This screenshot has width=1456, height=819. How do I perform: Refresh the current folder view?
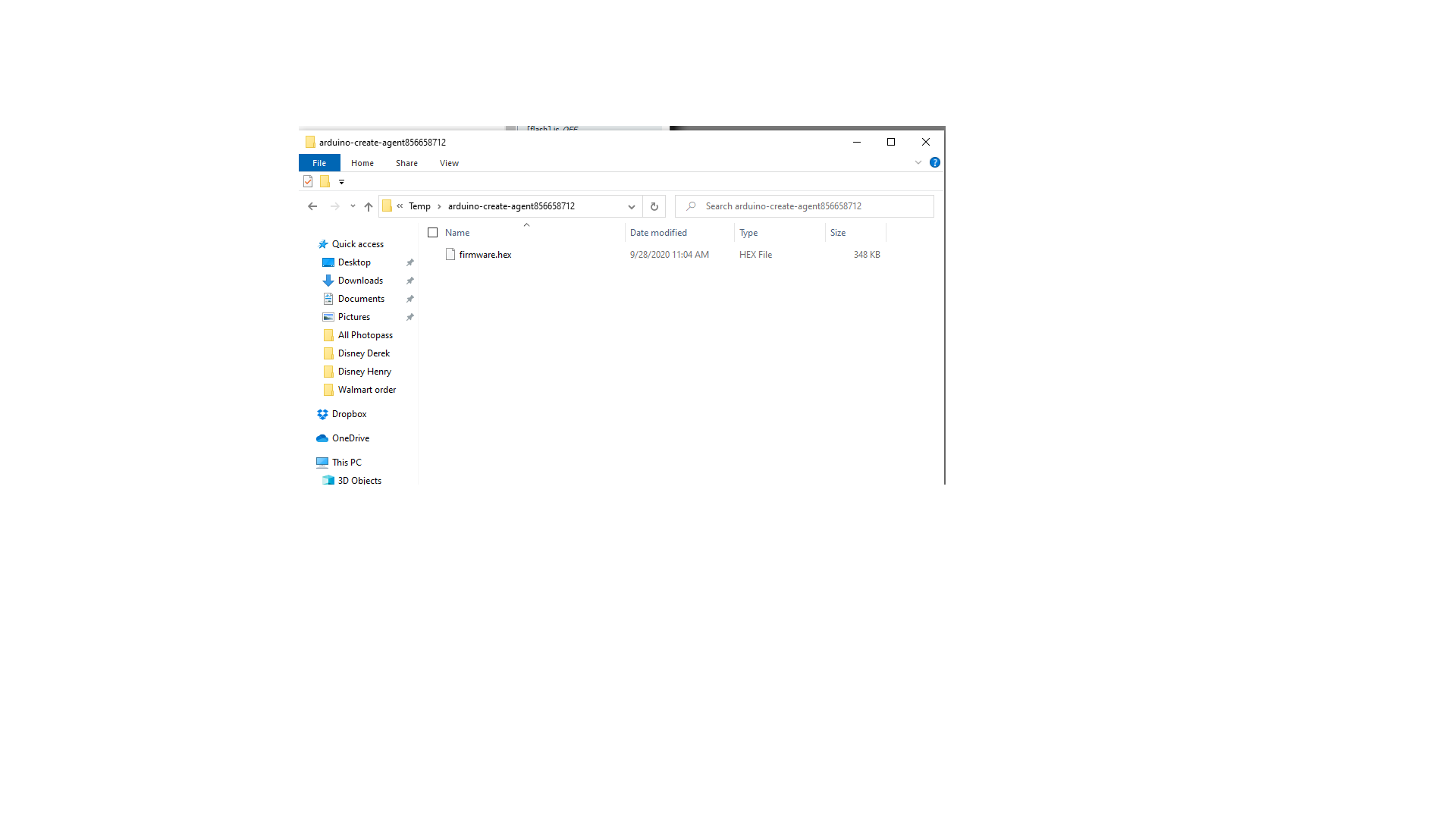click(x=654, y=206)
